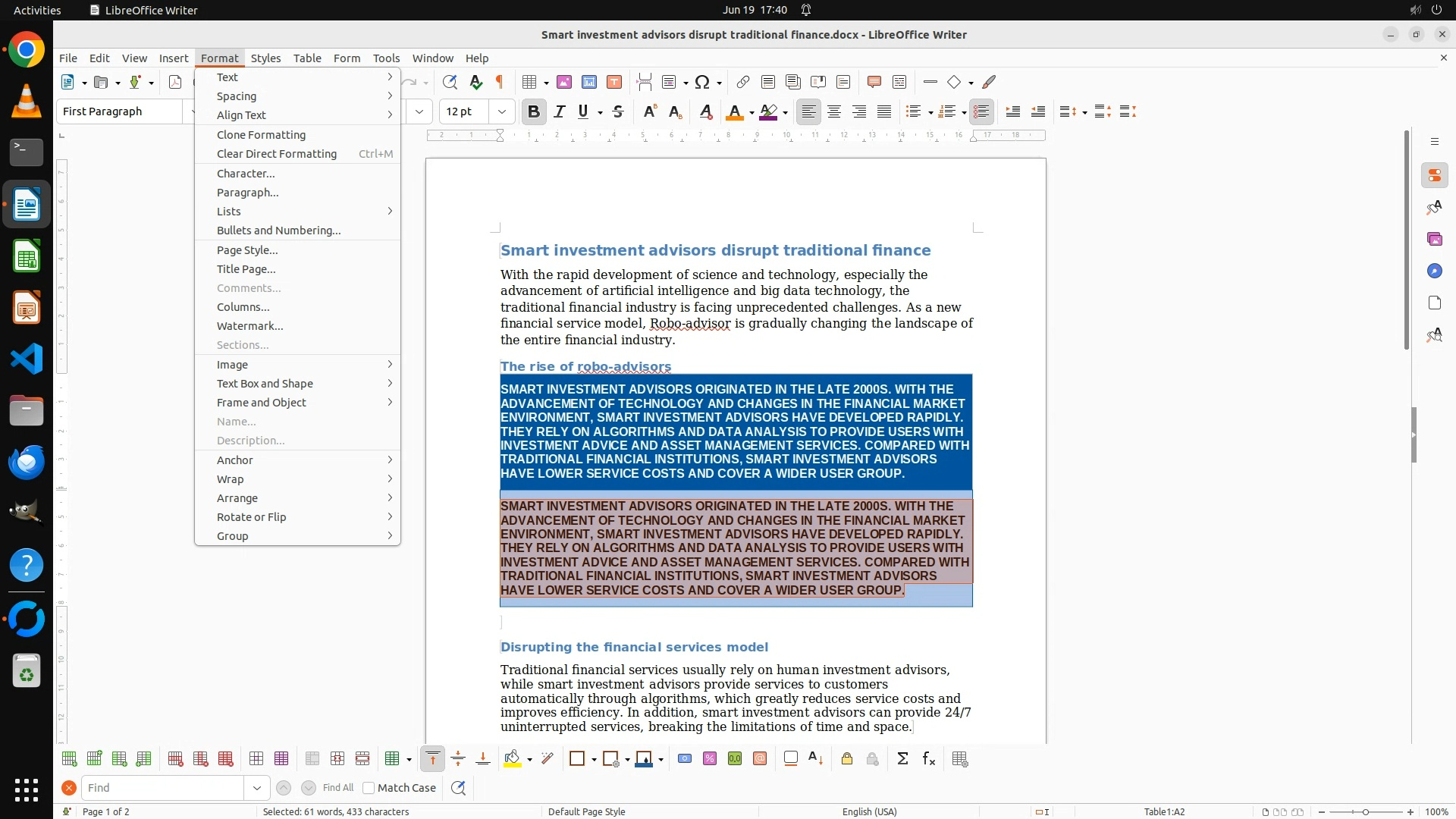1456x819 pixels.
Task: Open the Styles menu
Action: point(265,58)
